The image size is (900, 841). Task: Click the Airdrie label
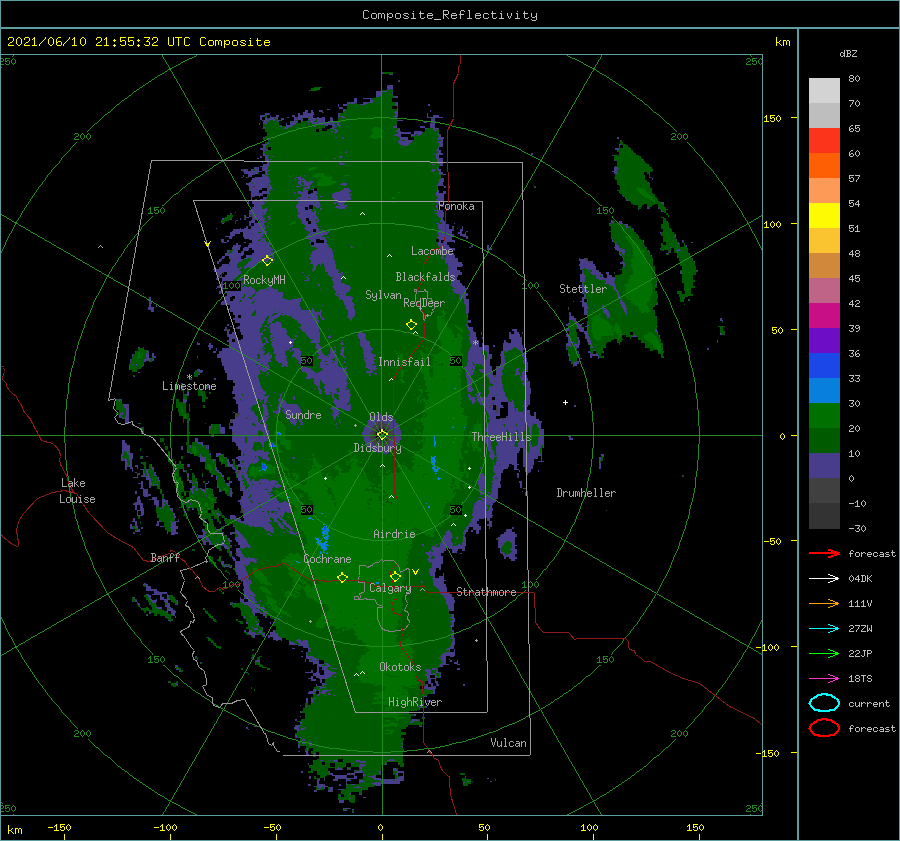(394, 534)
